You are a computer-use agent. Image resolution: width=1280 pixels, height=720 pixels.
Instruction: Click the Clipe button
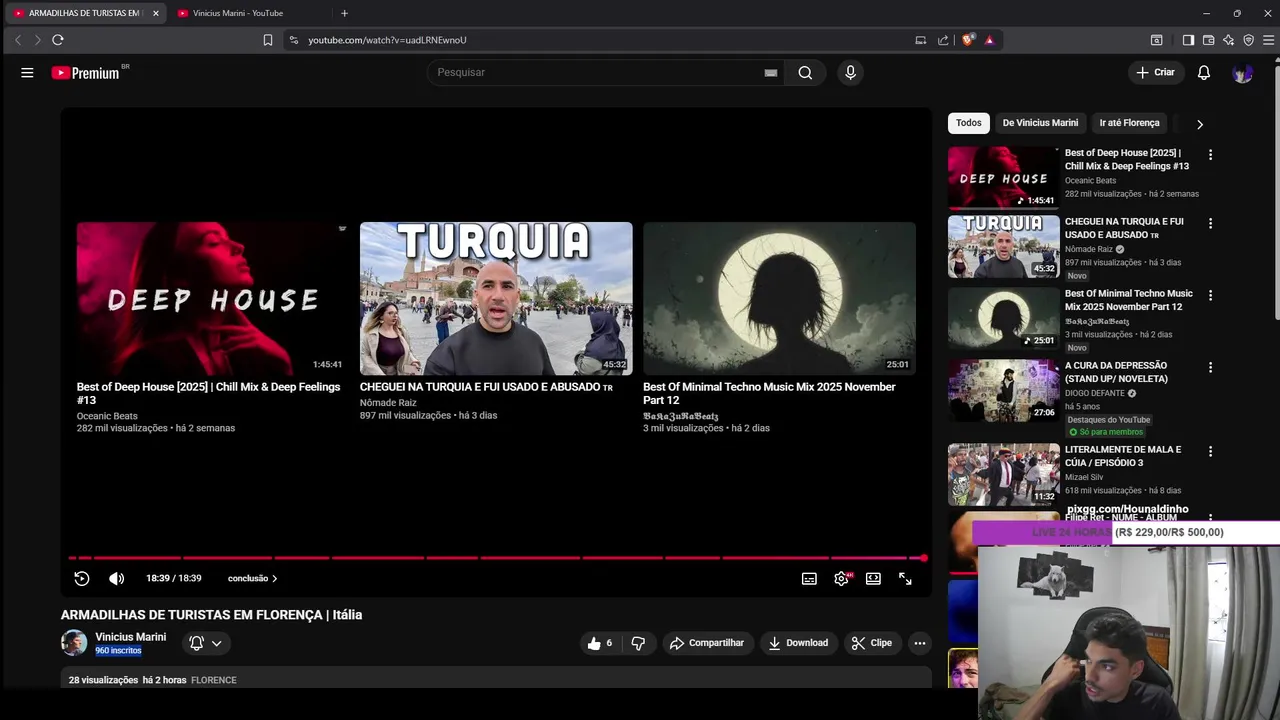coord(871,643)
